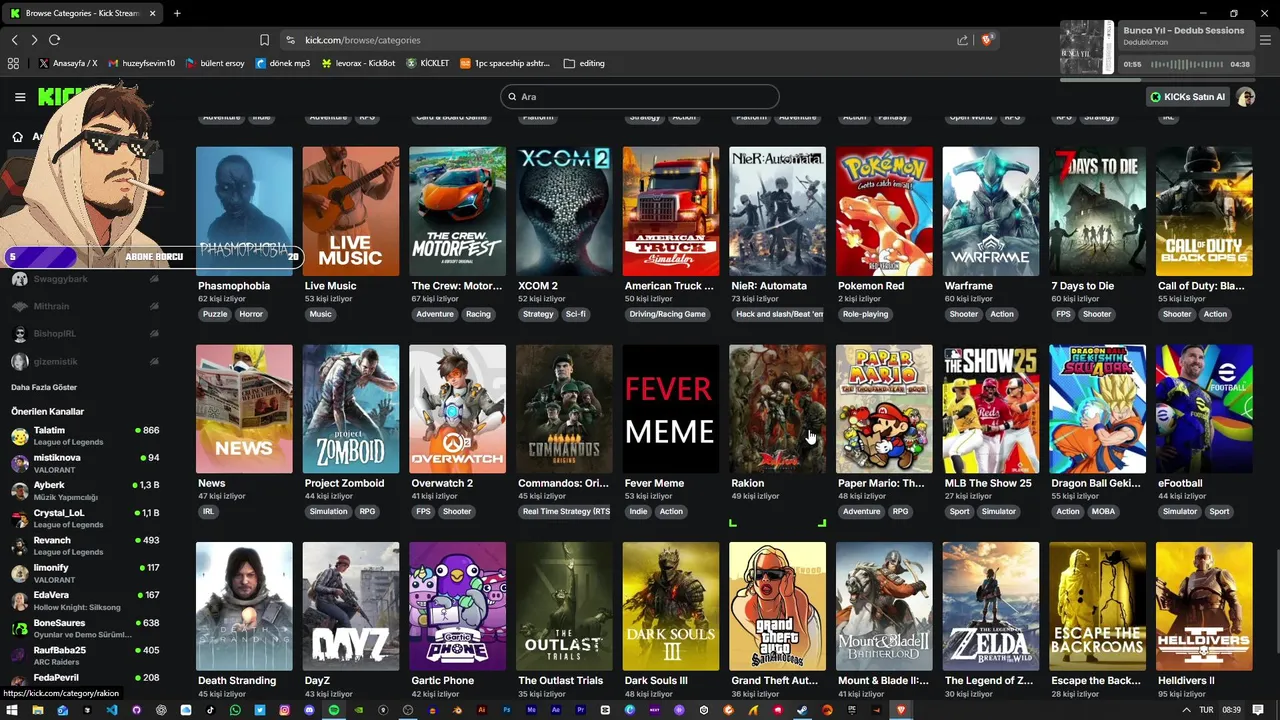Open the Warframe category cover

point(991,211)
